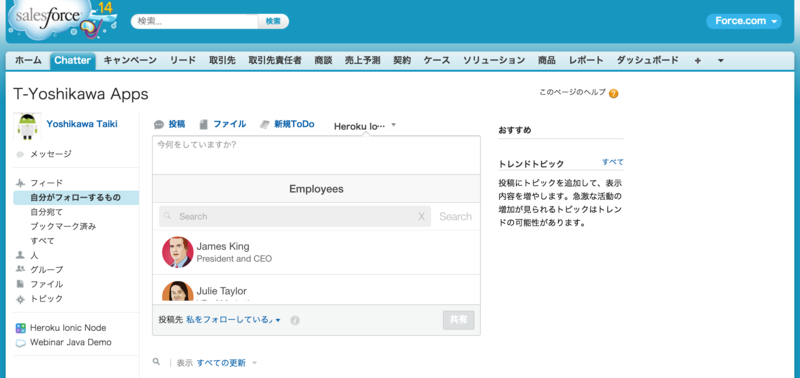Select the Chatter tab
Screen dimensions: 800x378
click(x=72, y=60)
